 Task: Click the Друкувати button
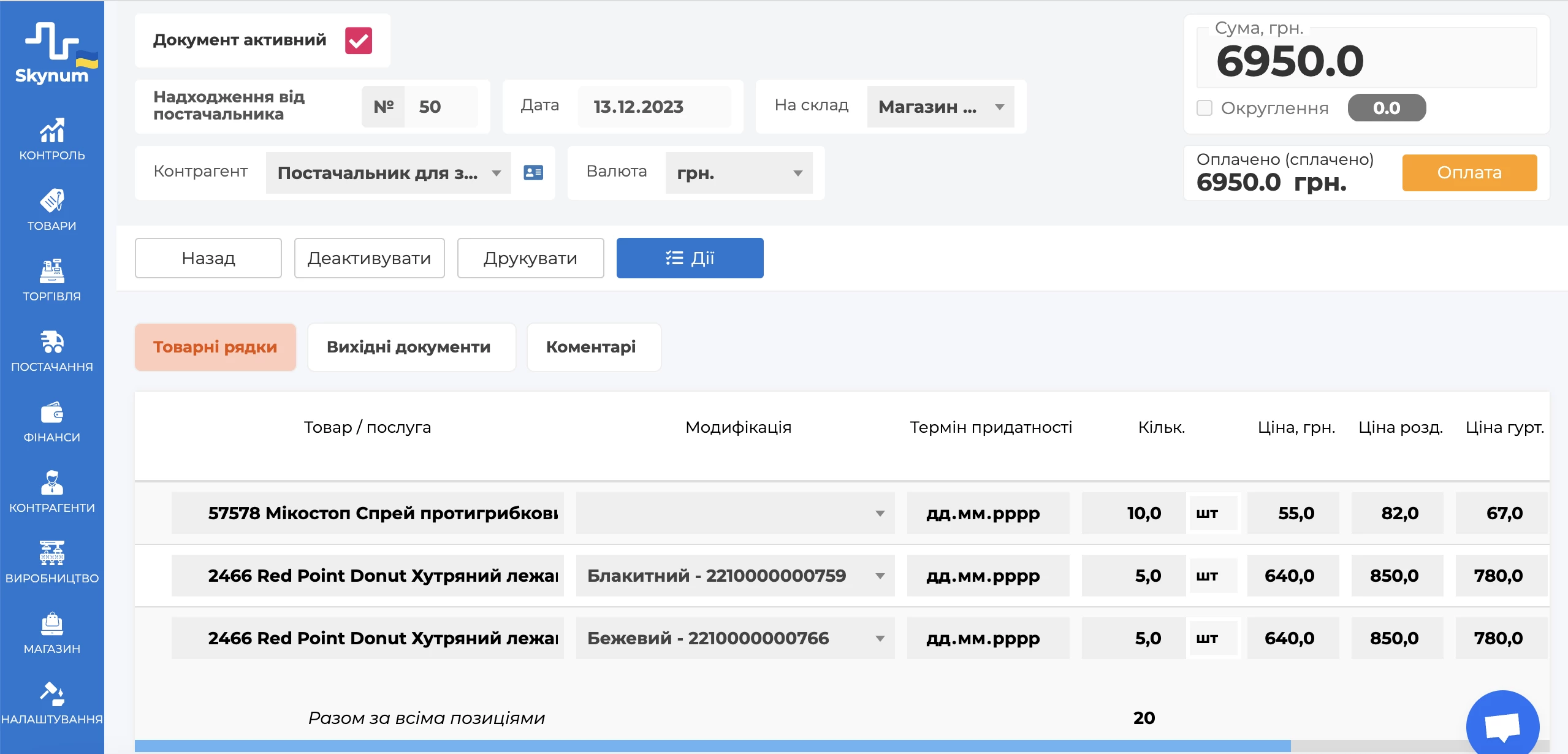531,258
